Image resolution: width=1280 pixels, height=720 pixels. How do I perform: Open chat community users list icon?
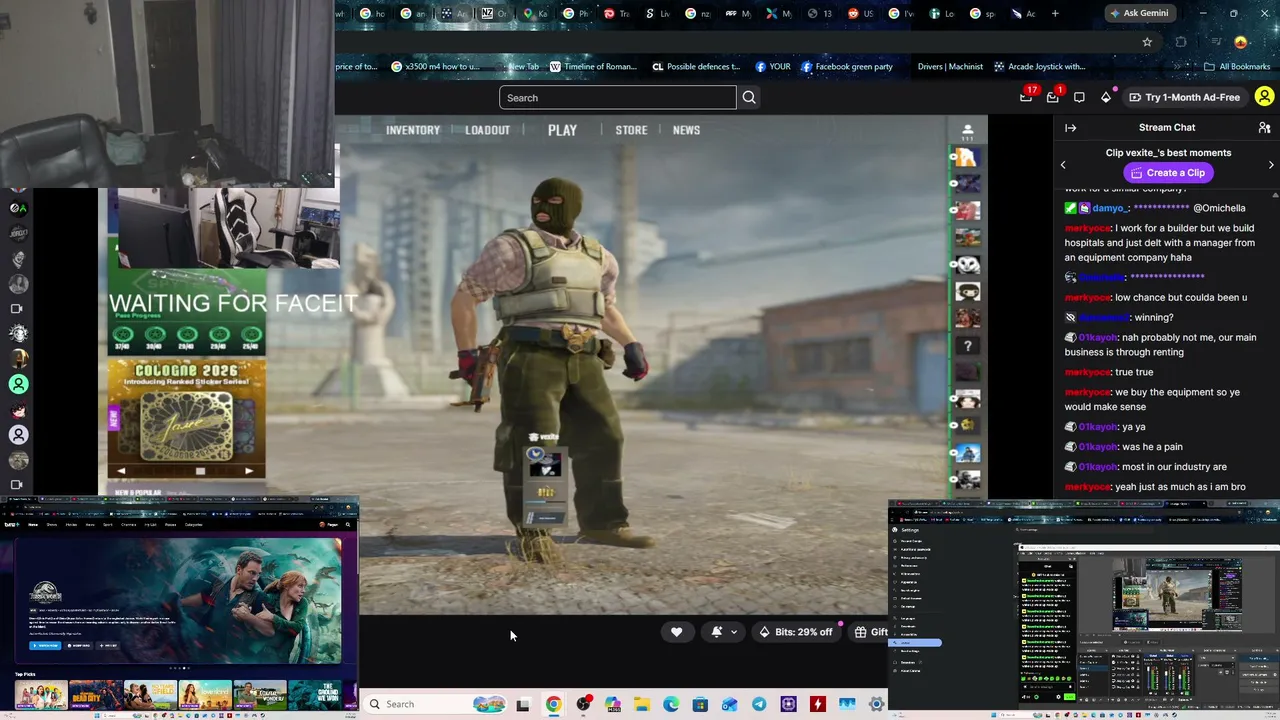1264,128
